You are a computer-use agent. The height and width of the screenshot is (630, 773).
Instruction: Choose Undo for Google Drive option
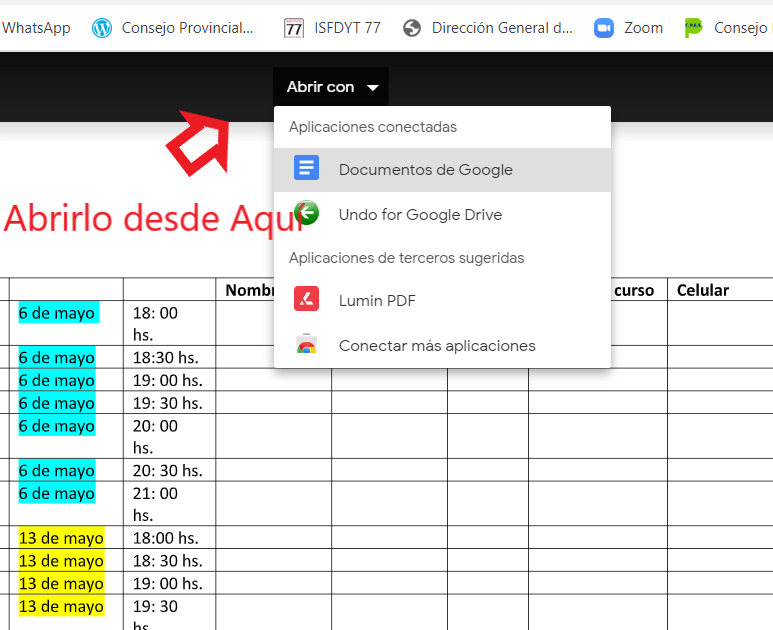click(x=420, y=215)
